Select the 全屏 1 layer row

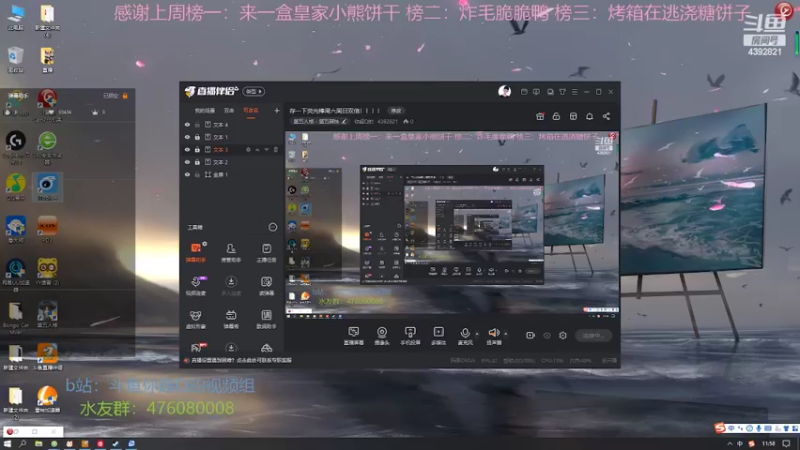(232, 174)
